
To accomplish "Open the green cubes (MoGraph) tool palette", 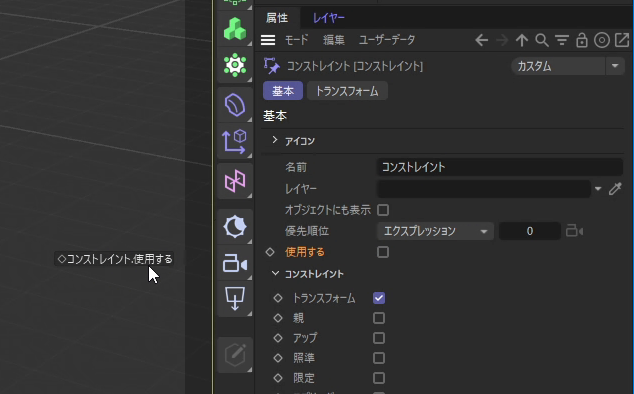I will pyautogui.click(x=235, y=29).
